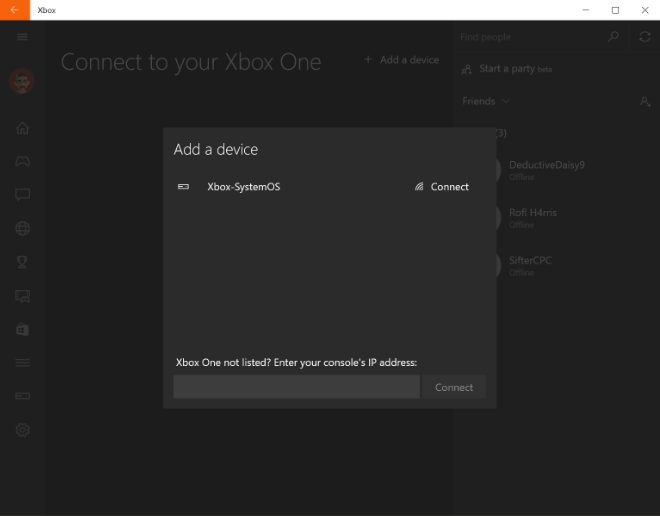Open Achievements trophy icon
Image resolution: width=660 pixels, height=516 pixels.
[x=22, y=262]
